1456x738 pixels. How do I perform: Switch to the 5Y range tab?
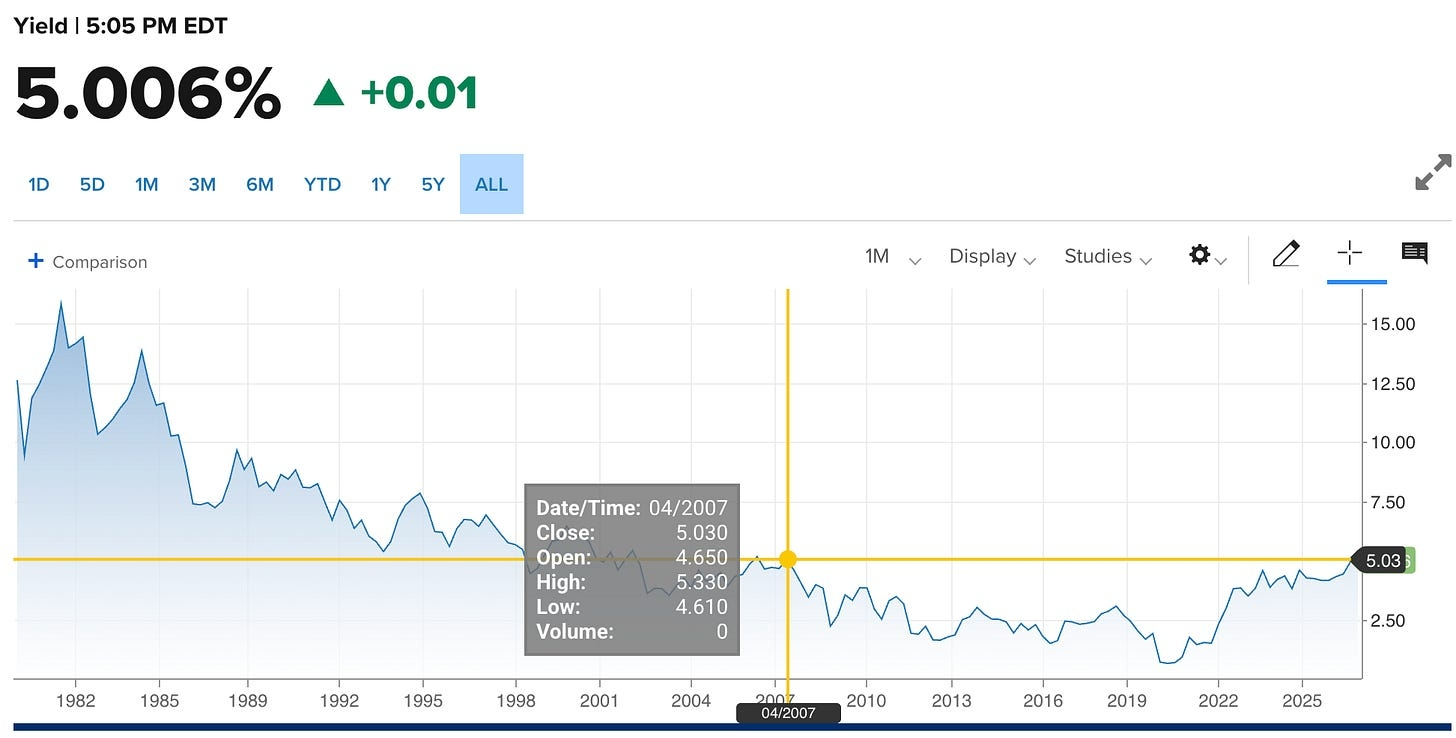point(432,184)
